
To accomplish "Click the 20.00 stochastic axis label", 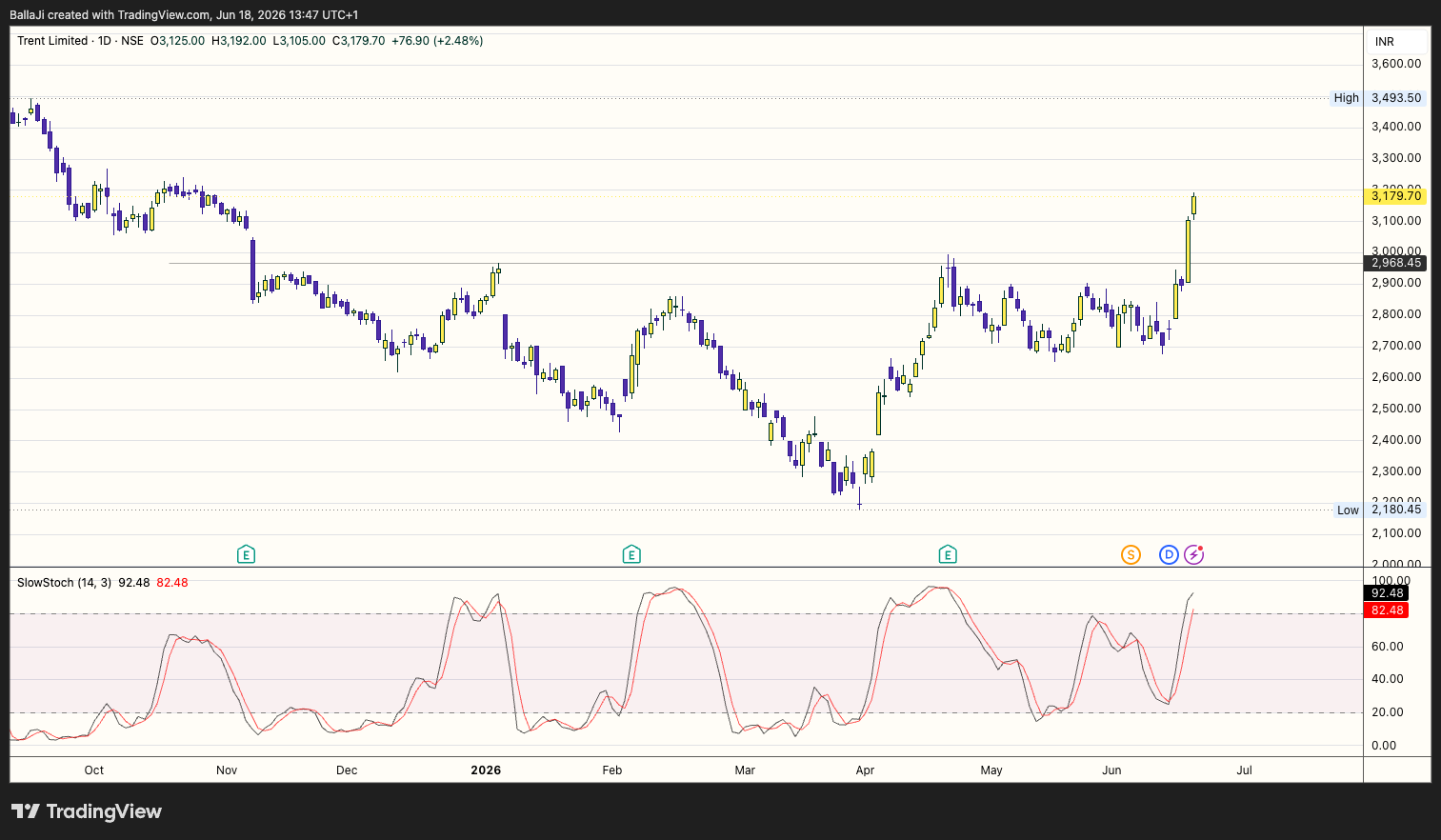I will [x=1388, y=712].
